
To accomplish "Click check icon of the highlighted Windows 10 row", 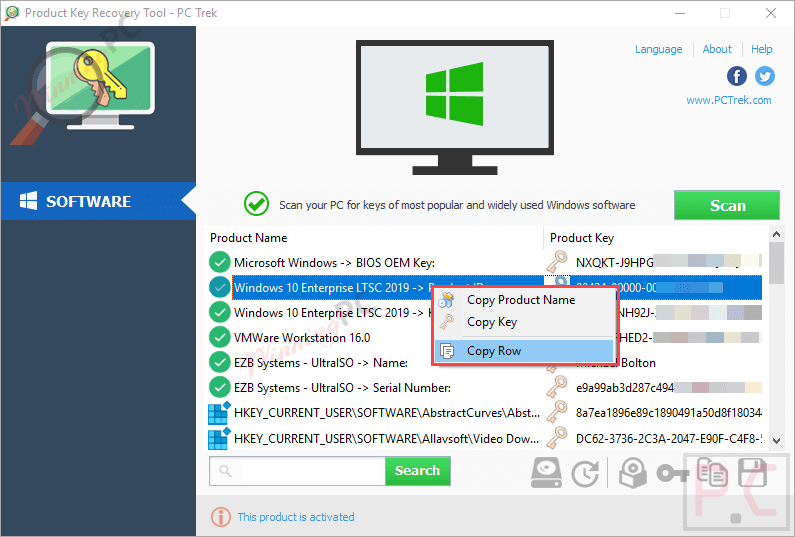I will pyautogui.click(x=220, y=288).
